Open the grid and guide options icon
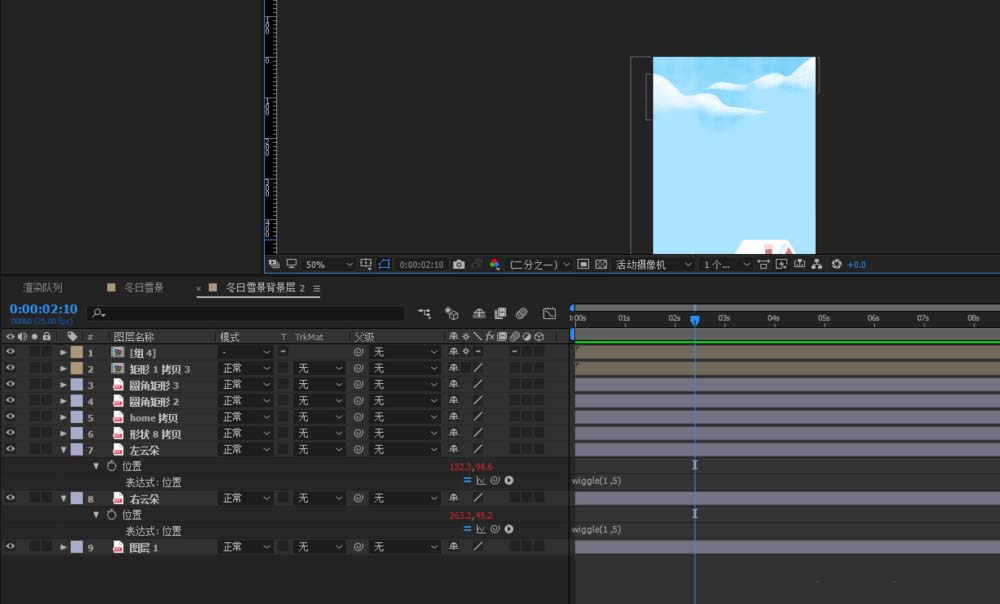The image size is (1000, 604). click(366, 265)
